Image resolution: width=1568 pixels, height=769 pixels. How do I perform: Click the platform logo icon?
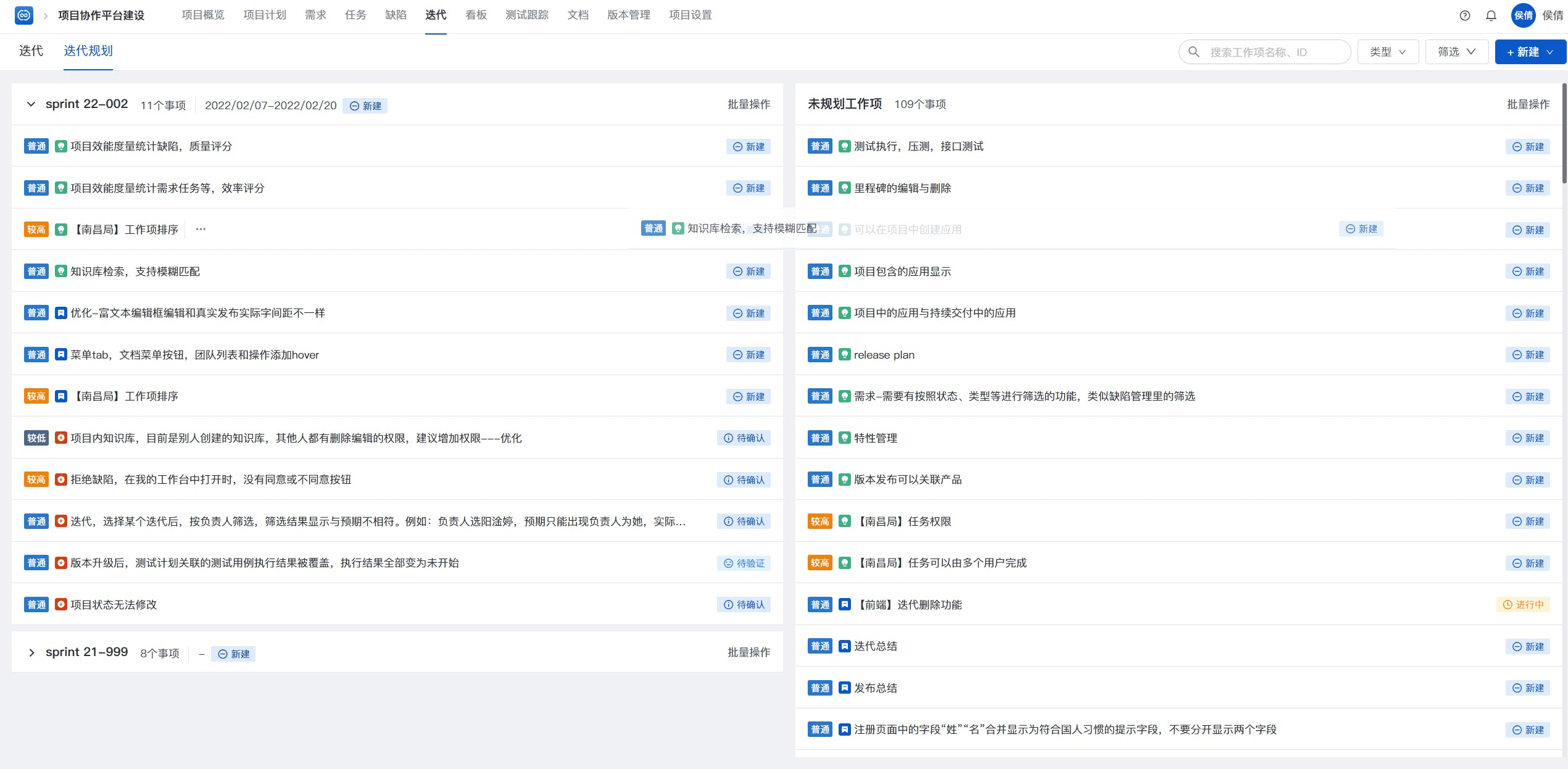[x=24, y=15]
